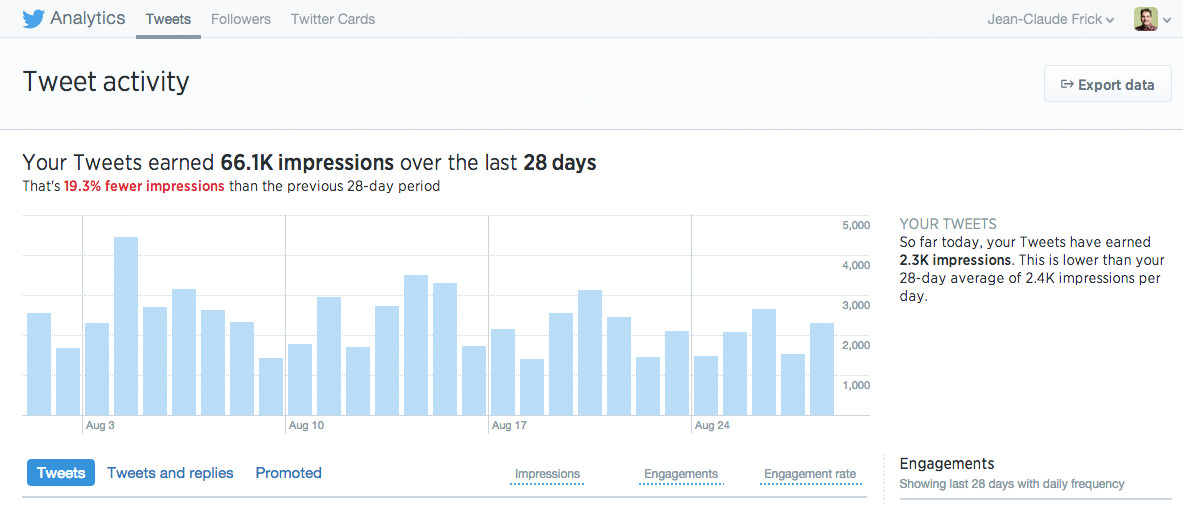The height and width of the screenshot is (505, 1183).
Task: Click the last bar in the chart
Action: pos(822,369)
